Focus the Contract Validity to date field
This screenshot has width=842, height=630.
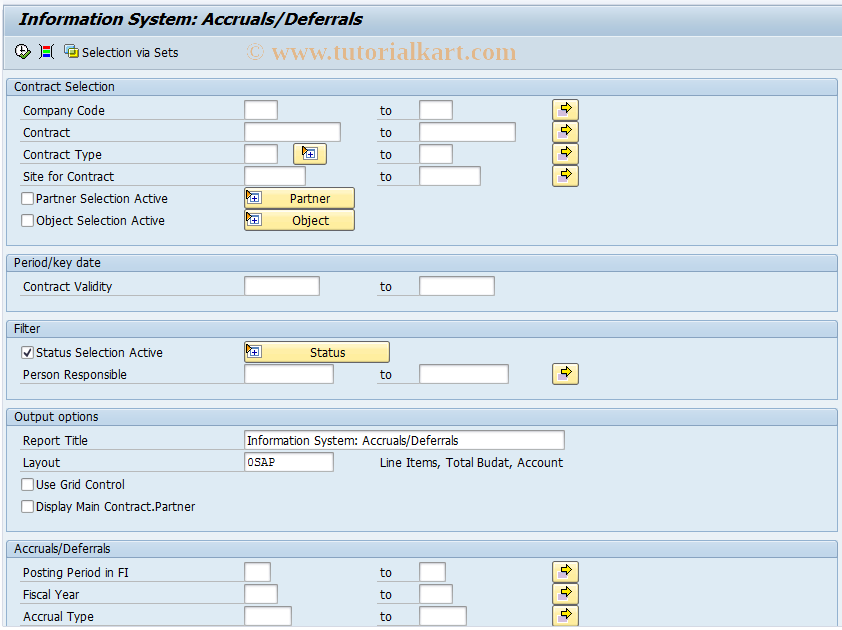pyautogui.click(x=457, y=286)
